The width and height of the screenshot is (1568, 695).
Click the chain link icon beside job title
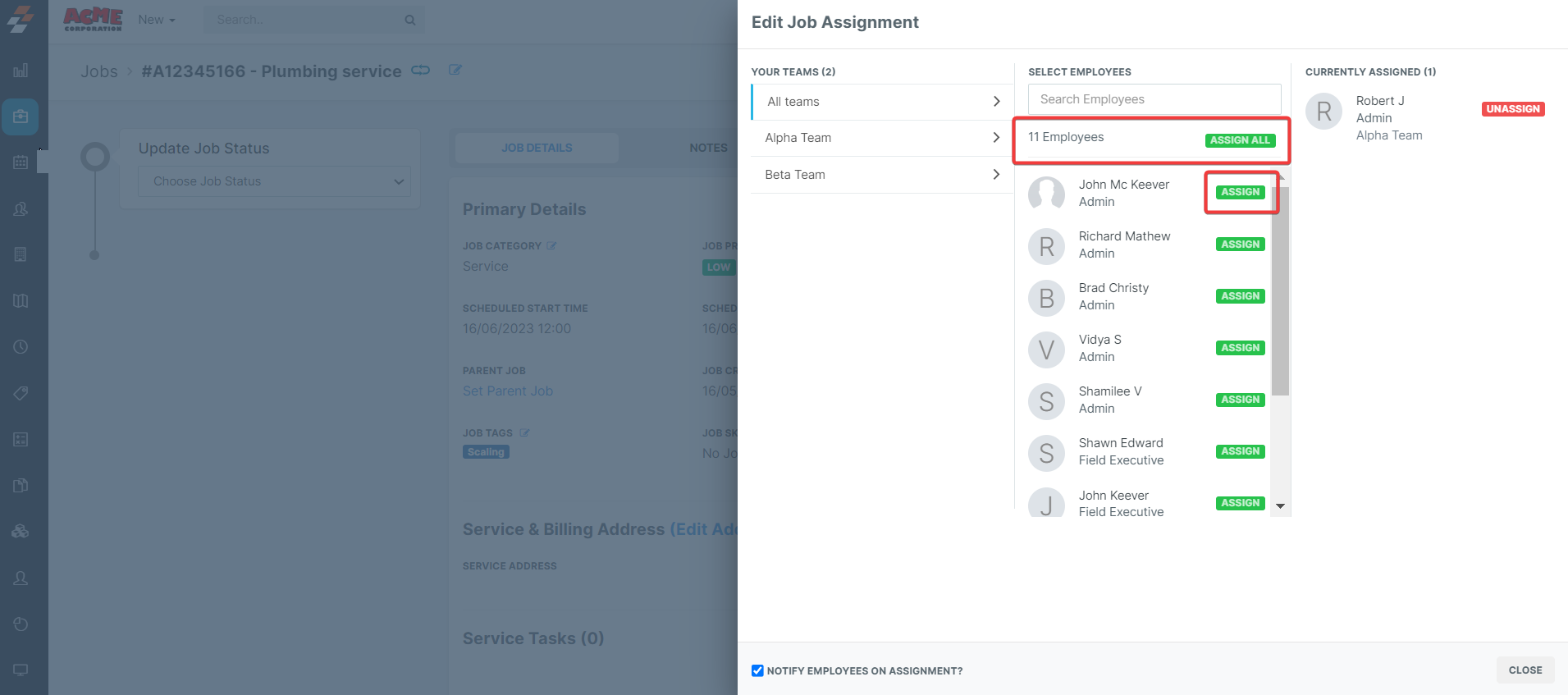[420, 70]
